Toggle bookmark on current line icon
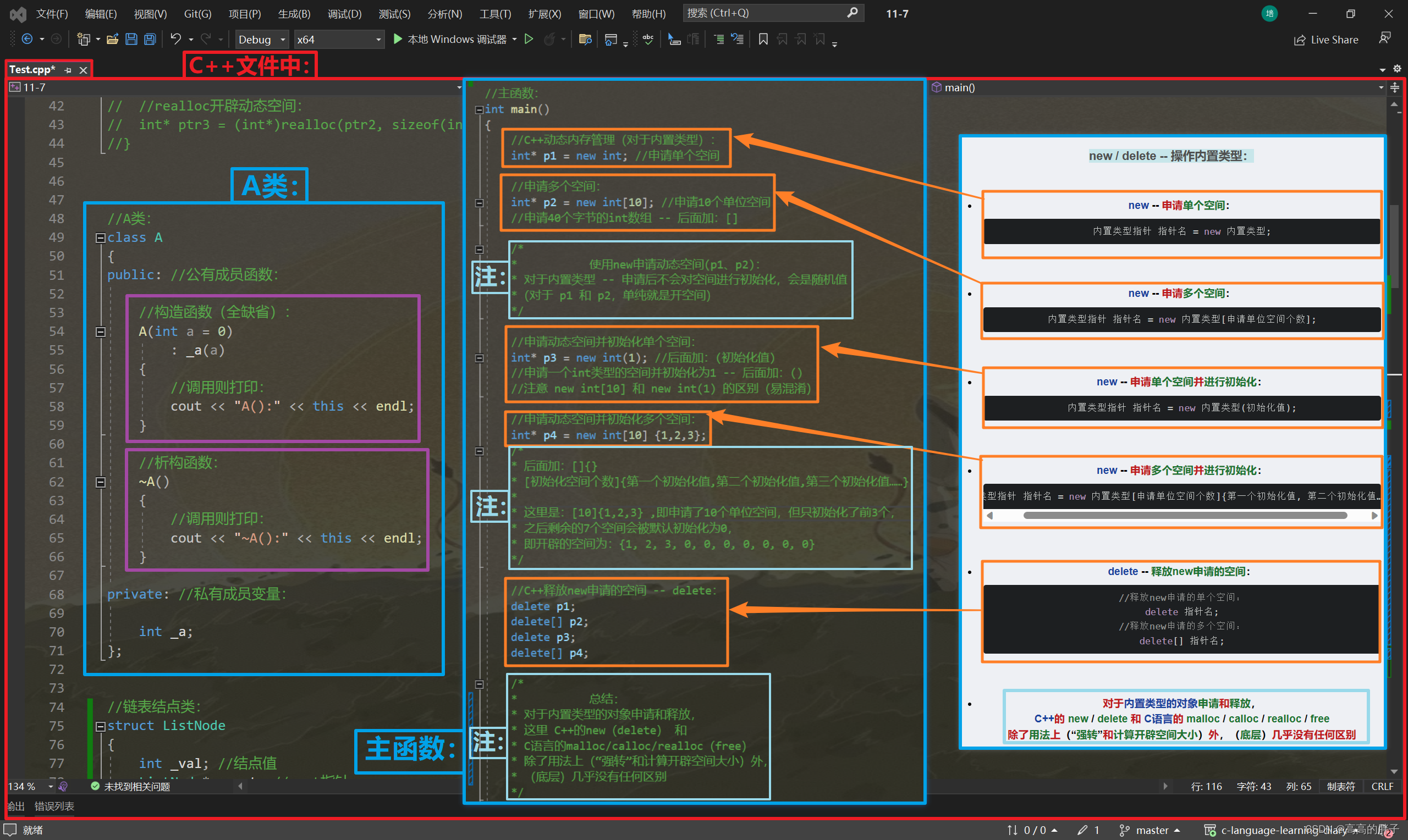Screen dimensions: 1408x840 [x=763, y=39]
